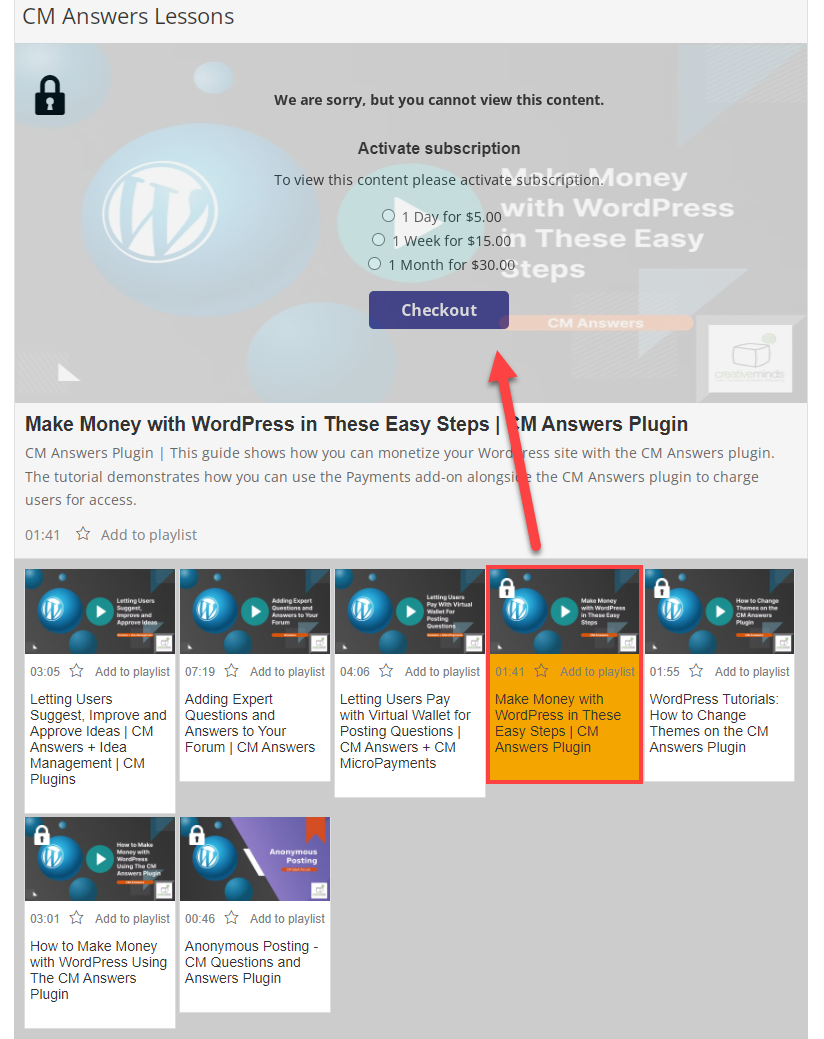Click title Letting Users Pay with Virtual Wallet
The height and width of the screenshot is (1039, 824).
405,731
